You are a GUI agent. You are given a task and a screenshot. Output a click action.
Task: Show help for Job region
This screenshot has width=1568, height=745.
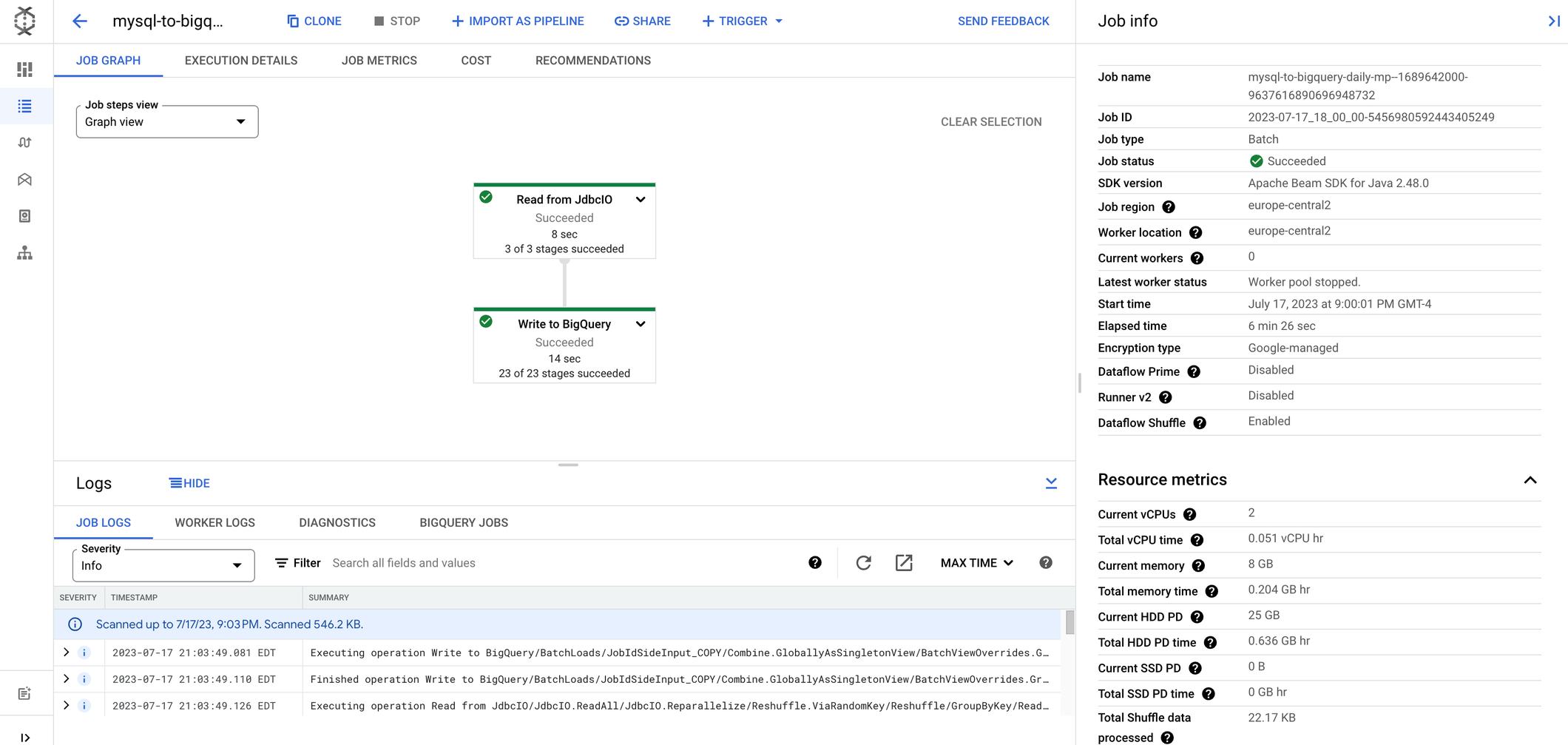[1169, 207]
